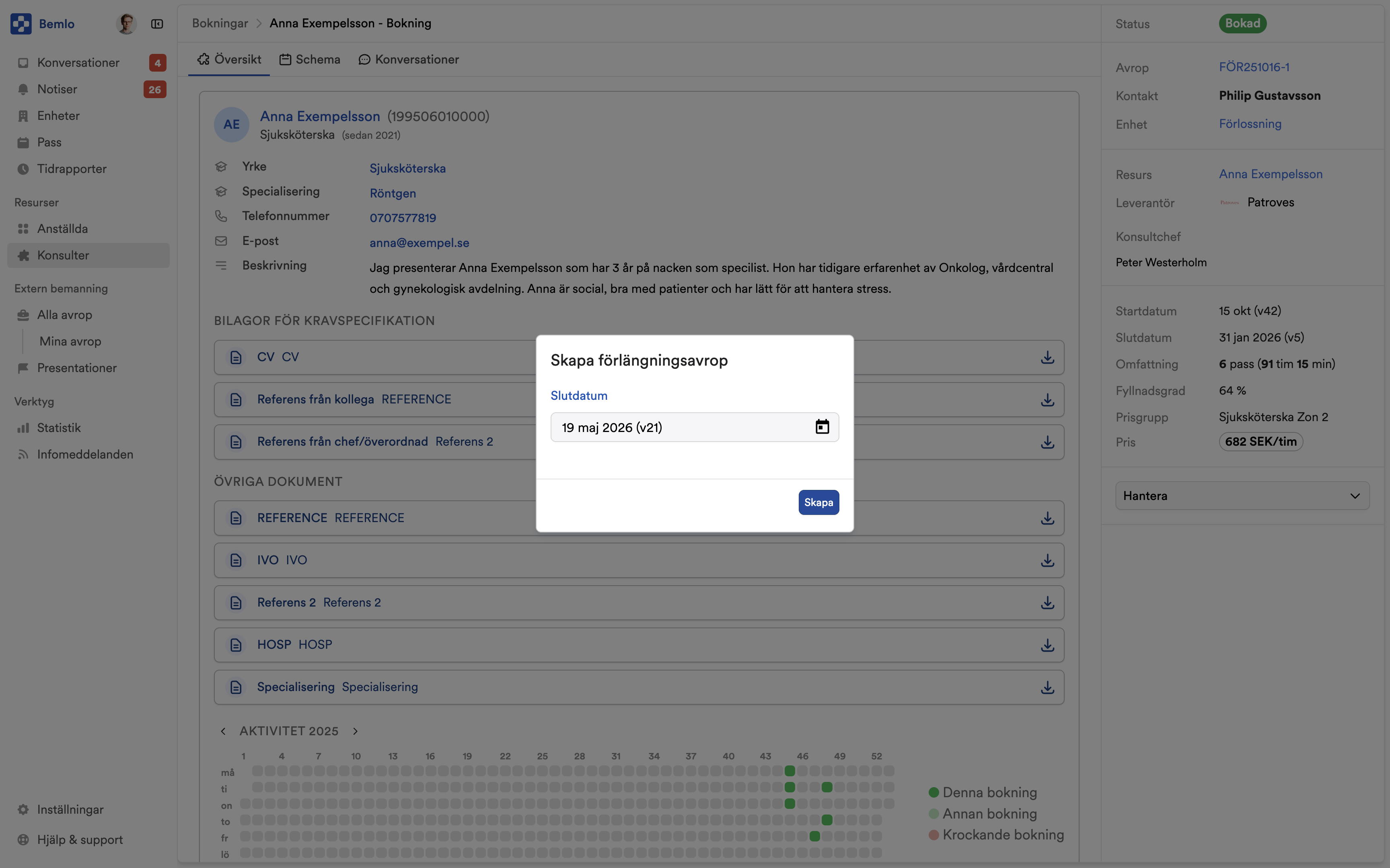This screenshot has width=1390, height=868.
Task: Click the Peter Westerholm name
Action: click(x=1161, y=262)
